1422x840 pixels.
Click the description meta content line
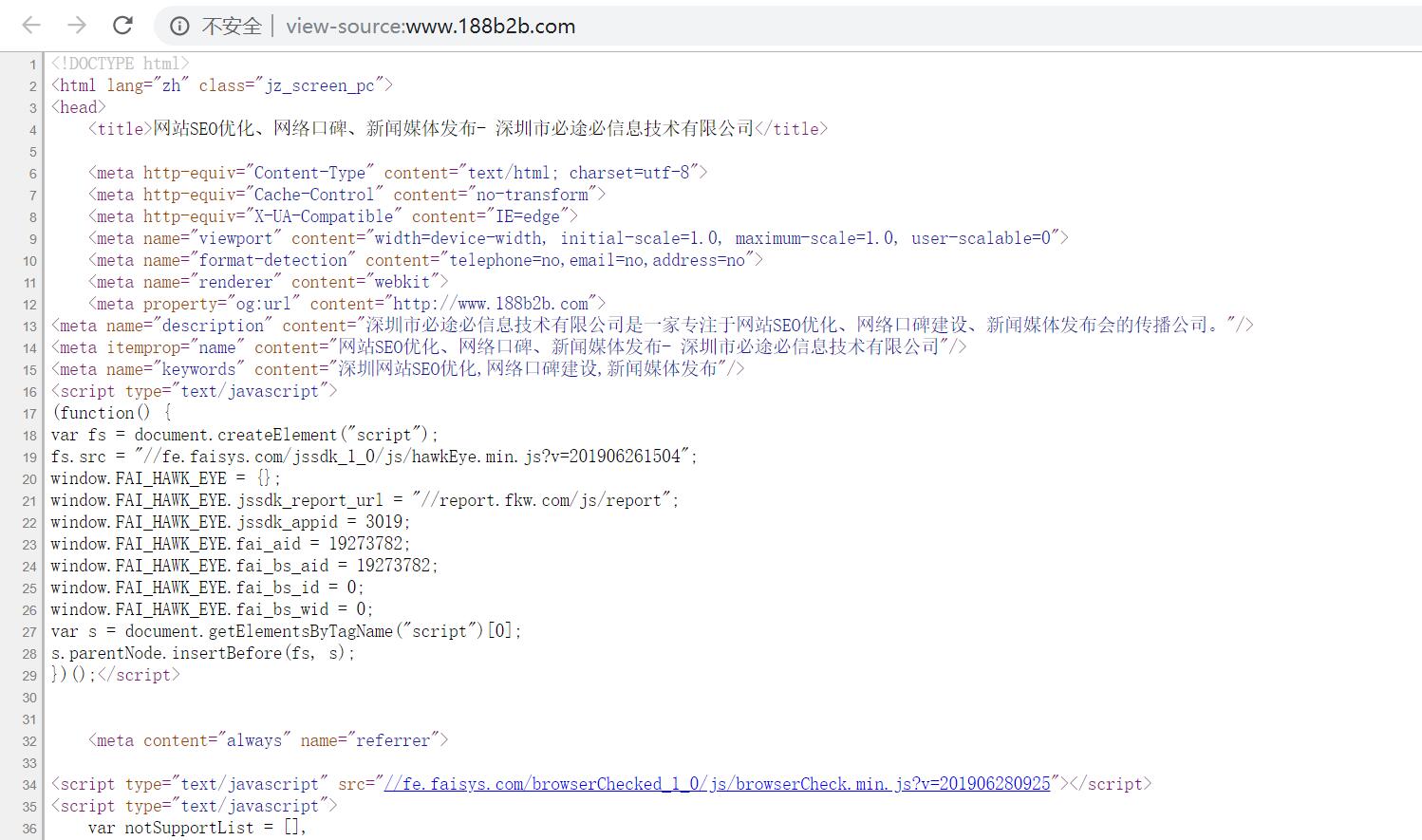click(652, 326)
